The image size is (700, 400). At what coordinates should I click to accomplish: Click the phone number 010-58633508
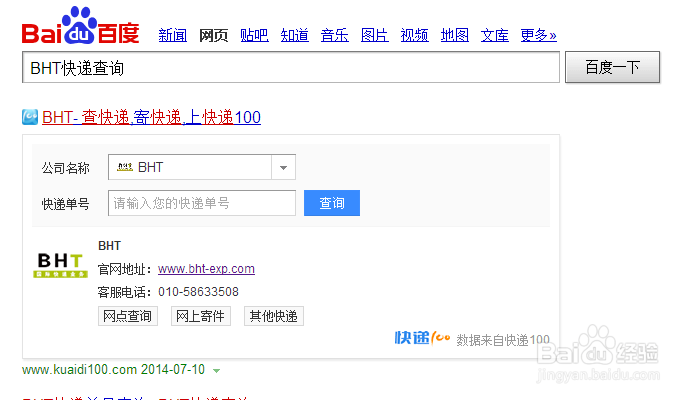point(198,292)
